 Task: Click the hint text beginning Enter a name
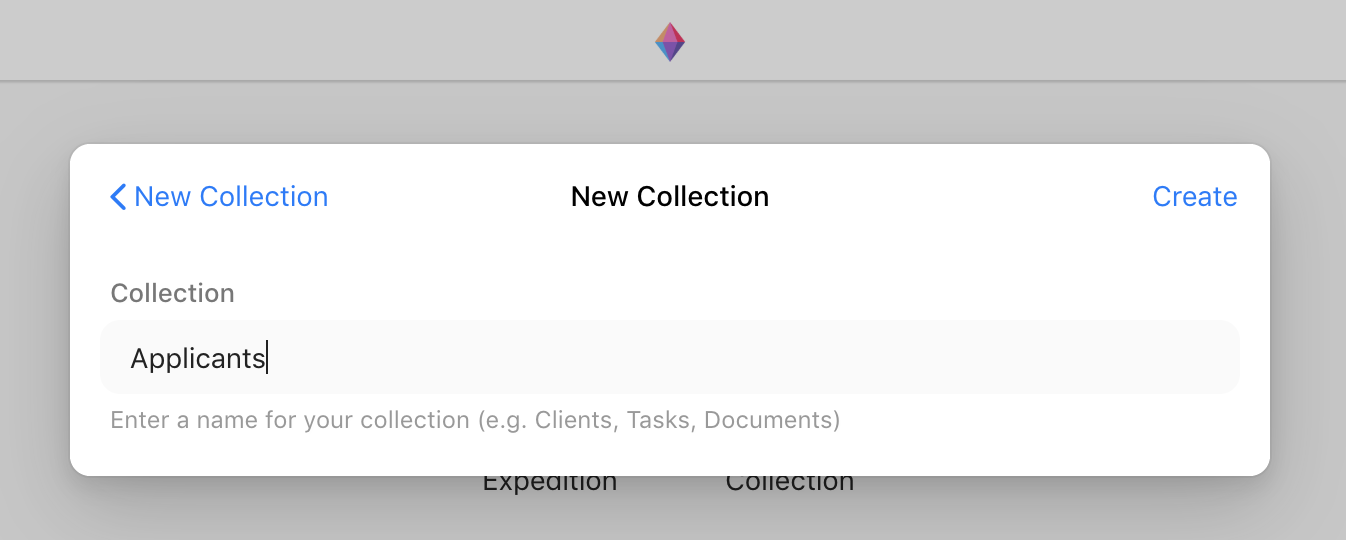(475, 420)
